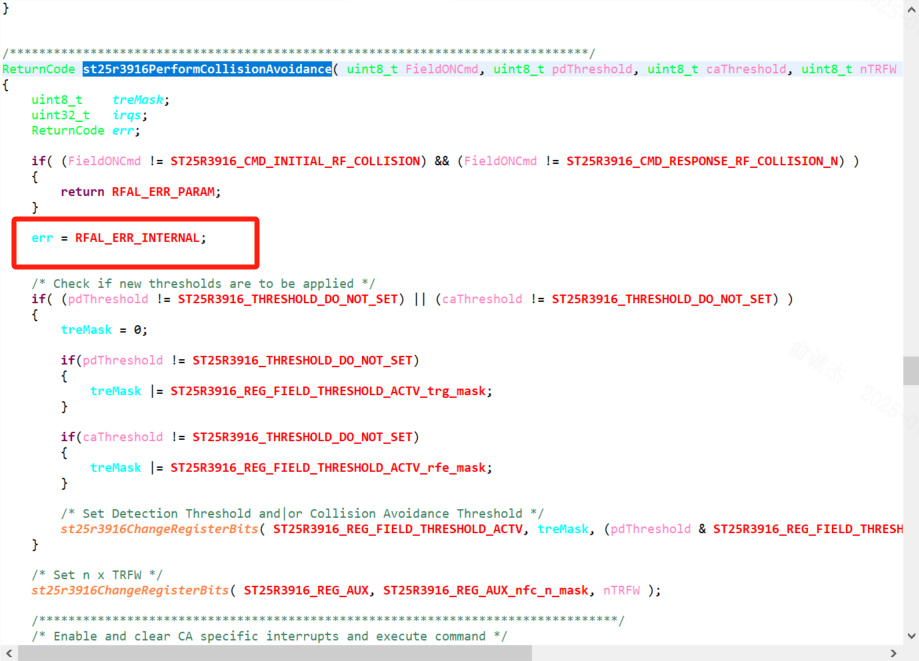Screen dimensions: 919x661
Task: Click the 'Set n x TRFW' comment
Action: (x=97, y=575)
